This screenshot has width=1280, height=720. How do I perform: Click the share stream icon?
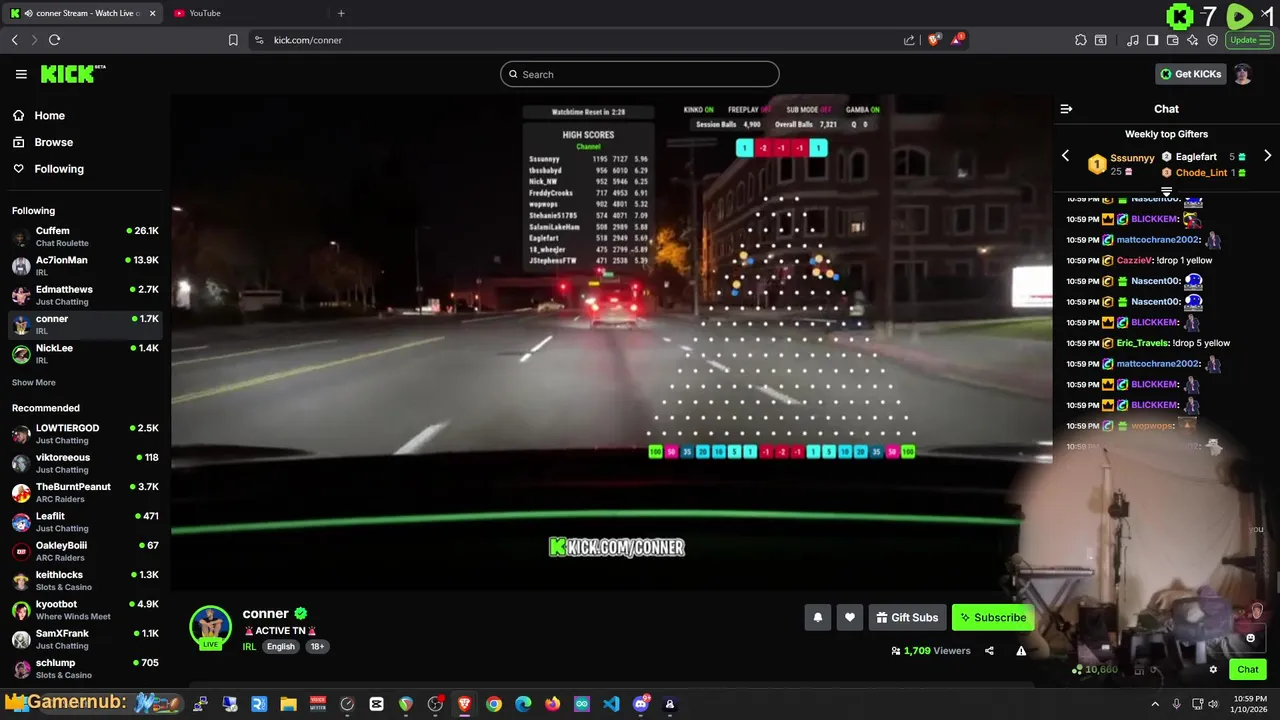coord(989,651)
